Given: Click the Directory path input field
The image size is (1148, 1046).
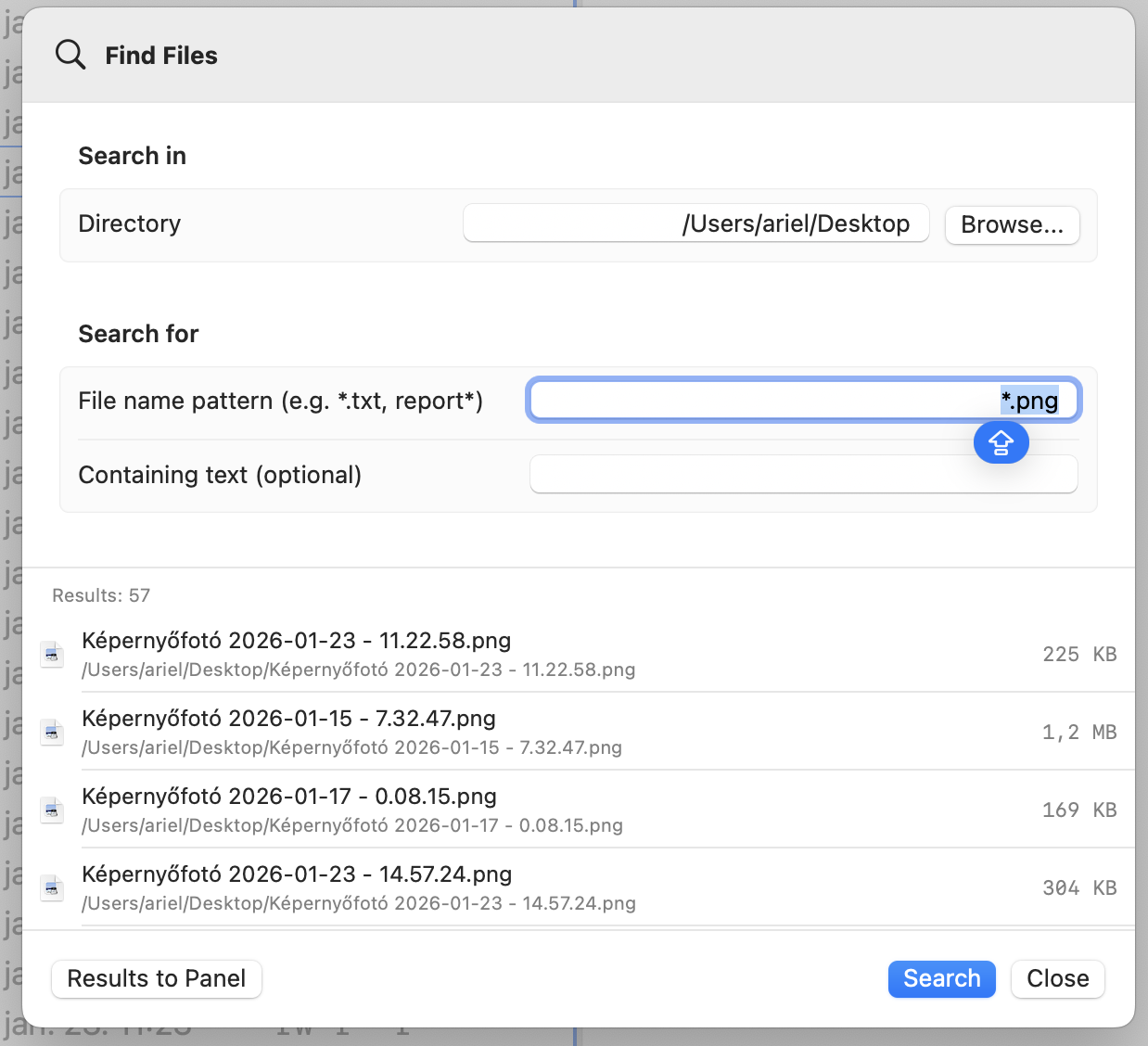Looking at the screenshot, I should coord(695,223).
